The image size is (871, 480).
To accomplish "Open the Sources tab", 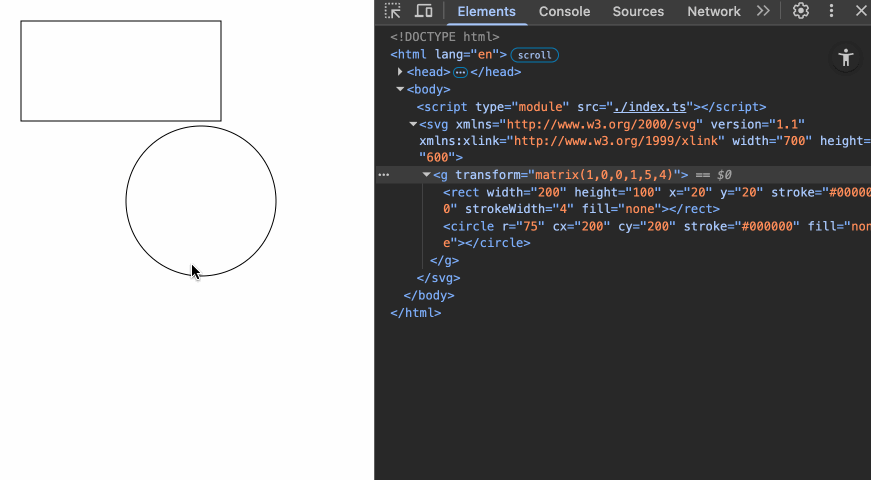I will coord(638,12).
